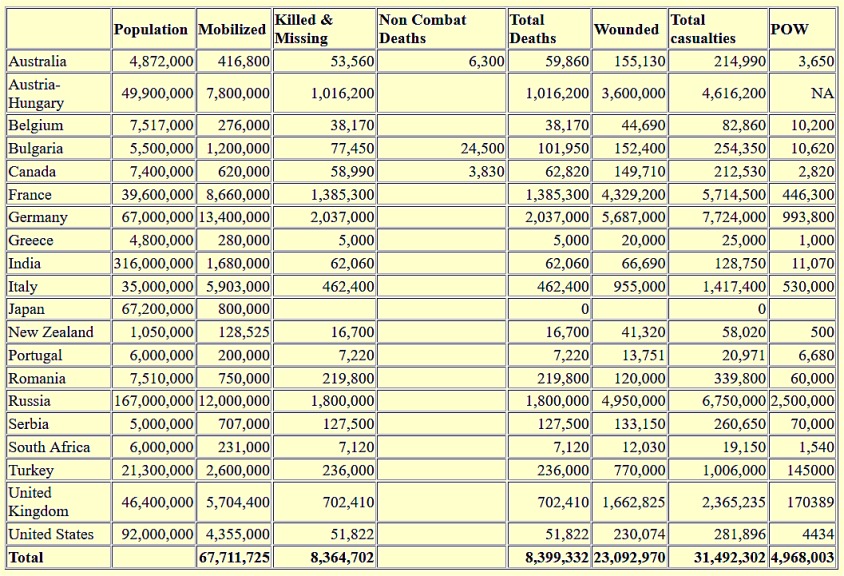Click France's wounded figure 4,329,200
The height and width of the screenshot is (576, 844).
click(629, 194)
